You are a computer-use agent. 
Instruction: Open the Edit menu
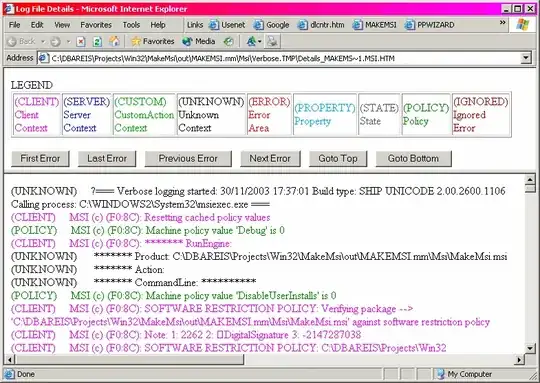pos(37,25)
